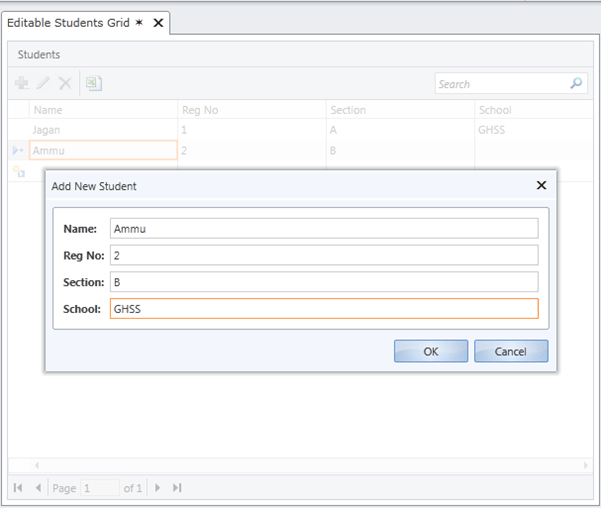This screenshot has width=601, height=508.
Task: Click the edit pencil icon
Action: tap(43, 84)
